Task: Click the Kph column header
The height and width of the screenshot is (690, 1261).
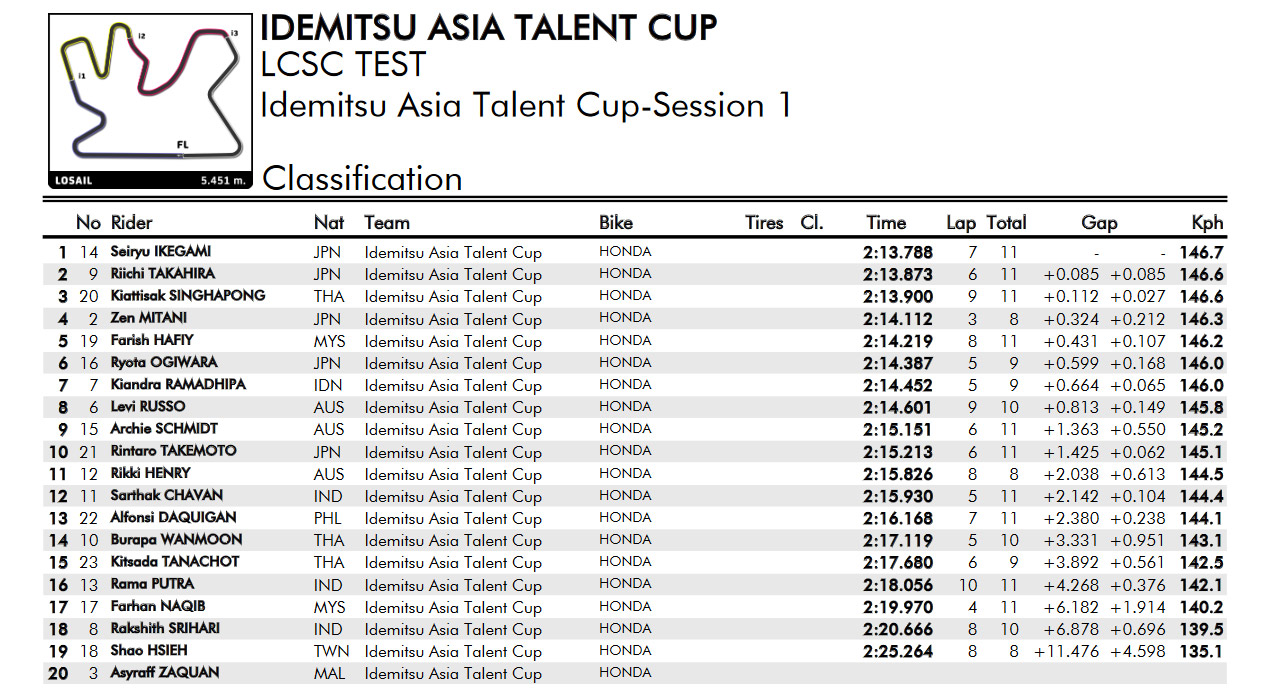Action: pyautogui.click(x=1207, y=223)
